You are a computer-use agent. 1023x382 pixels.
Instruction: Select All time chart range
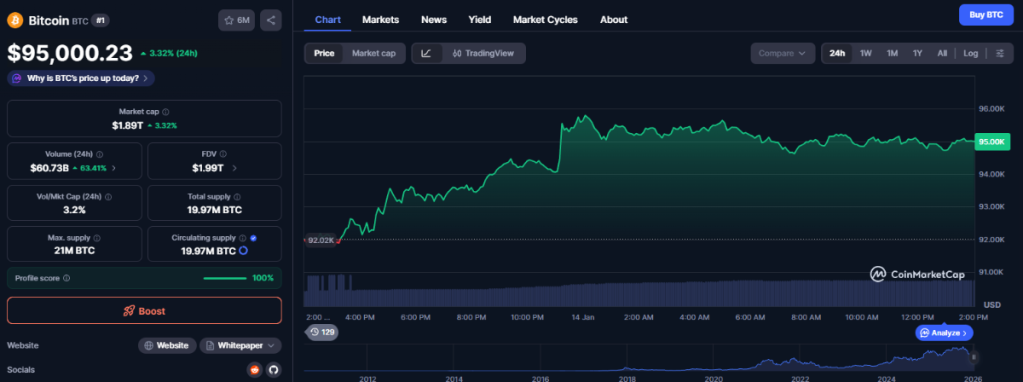point(941,53)
